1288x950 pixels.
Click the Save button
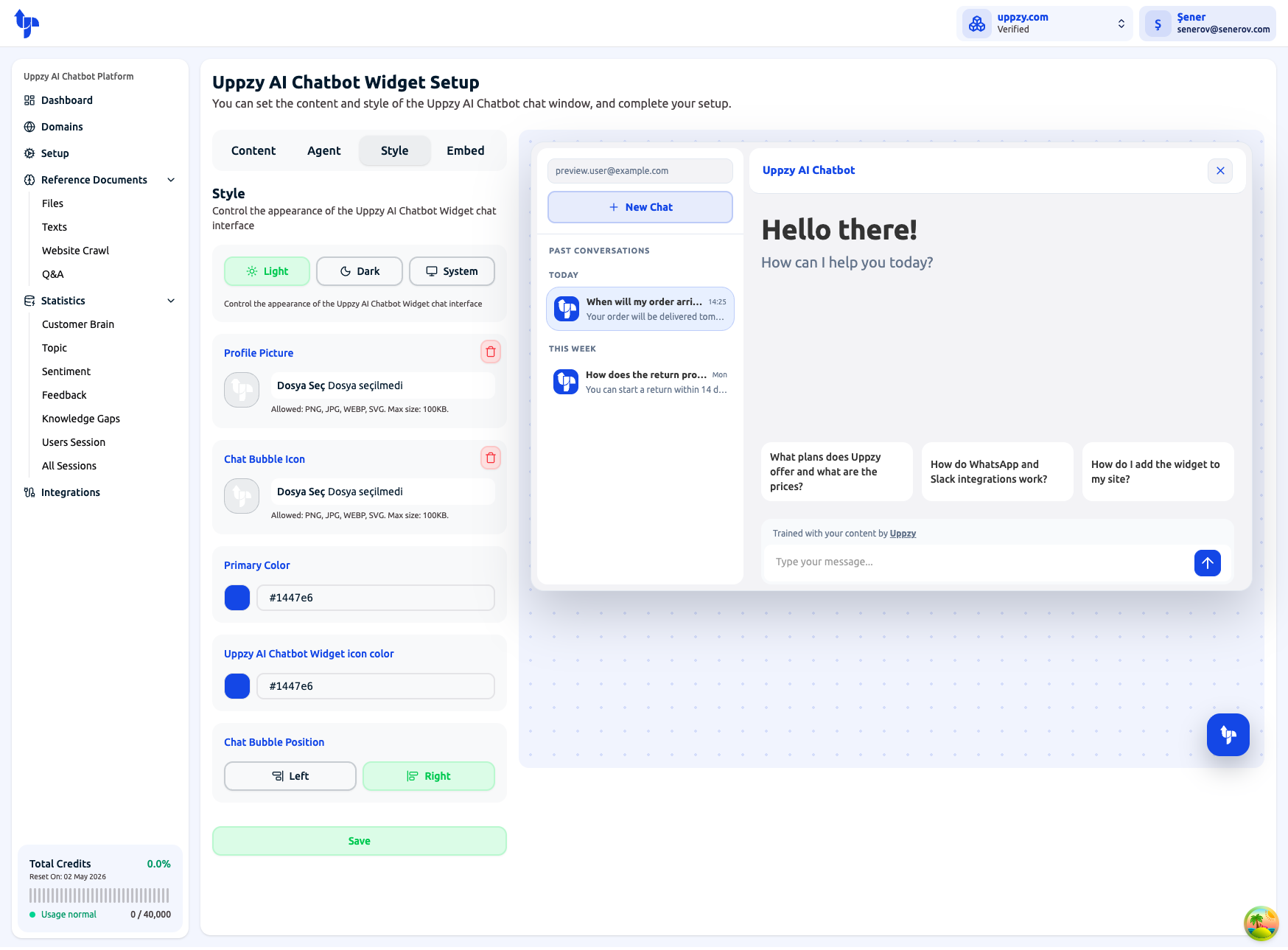360,841
